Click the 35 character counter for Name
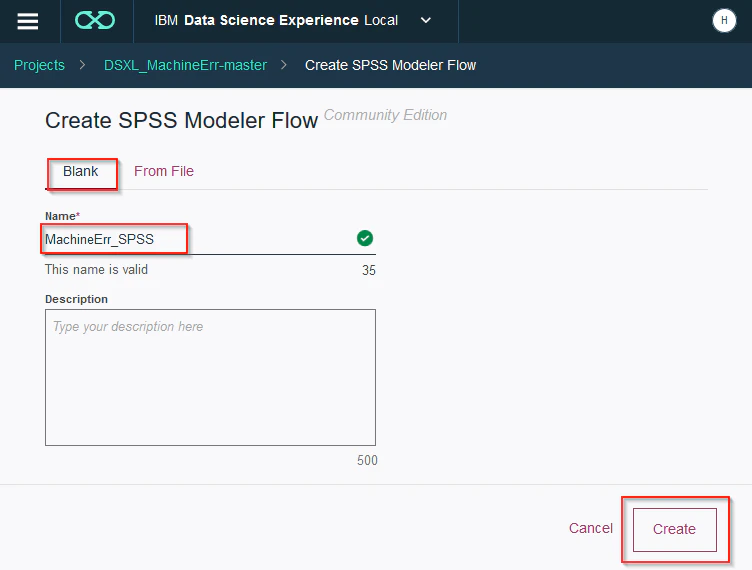Viewport: 752px width, 570px height. point(368,270)
